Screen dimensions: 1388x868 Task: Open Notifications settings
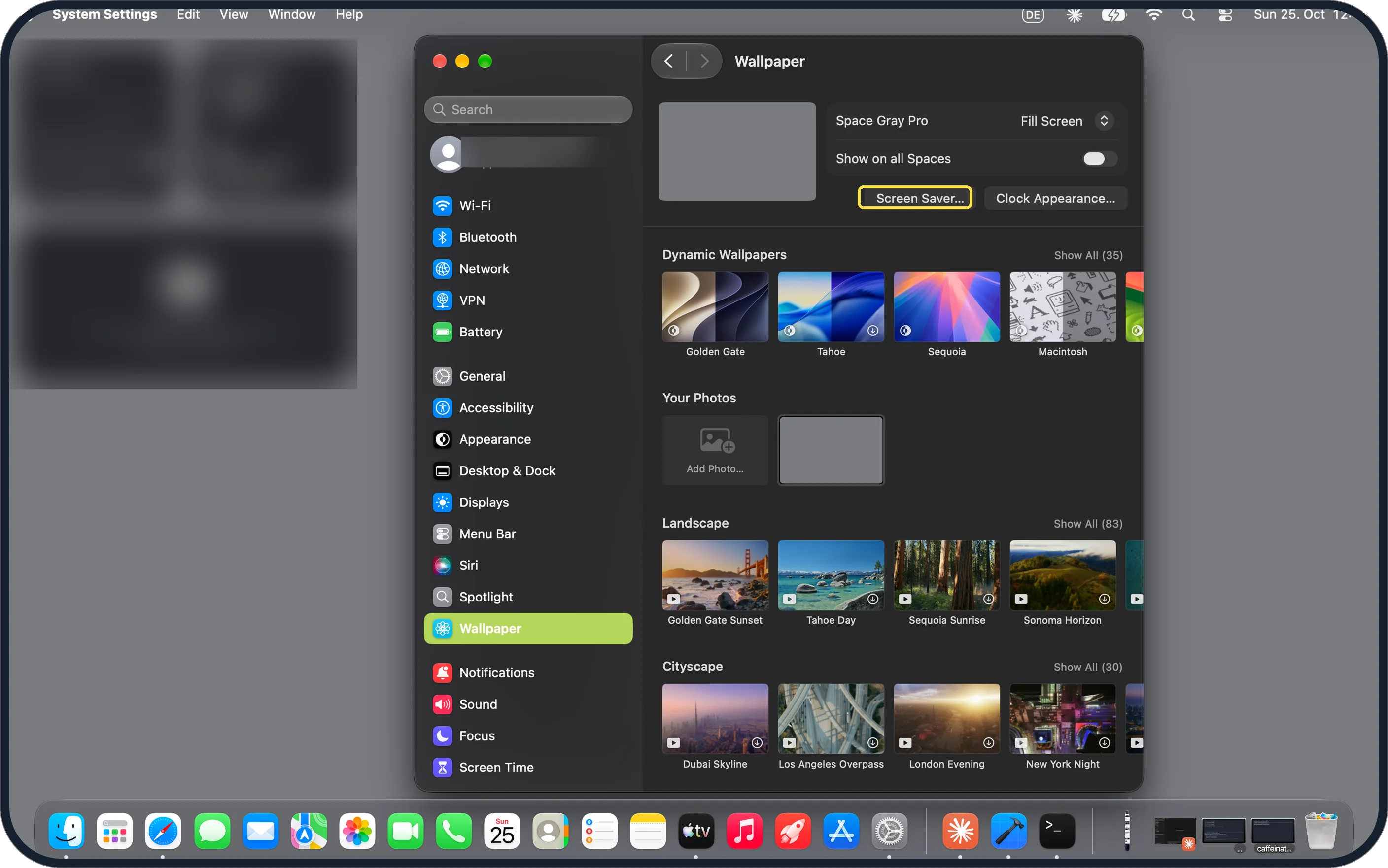(x=528, y=673)
